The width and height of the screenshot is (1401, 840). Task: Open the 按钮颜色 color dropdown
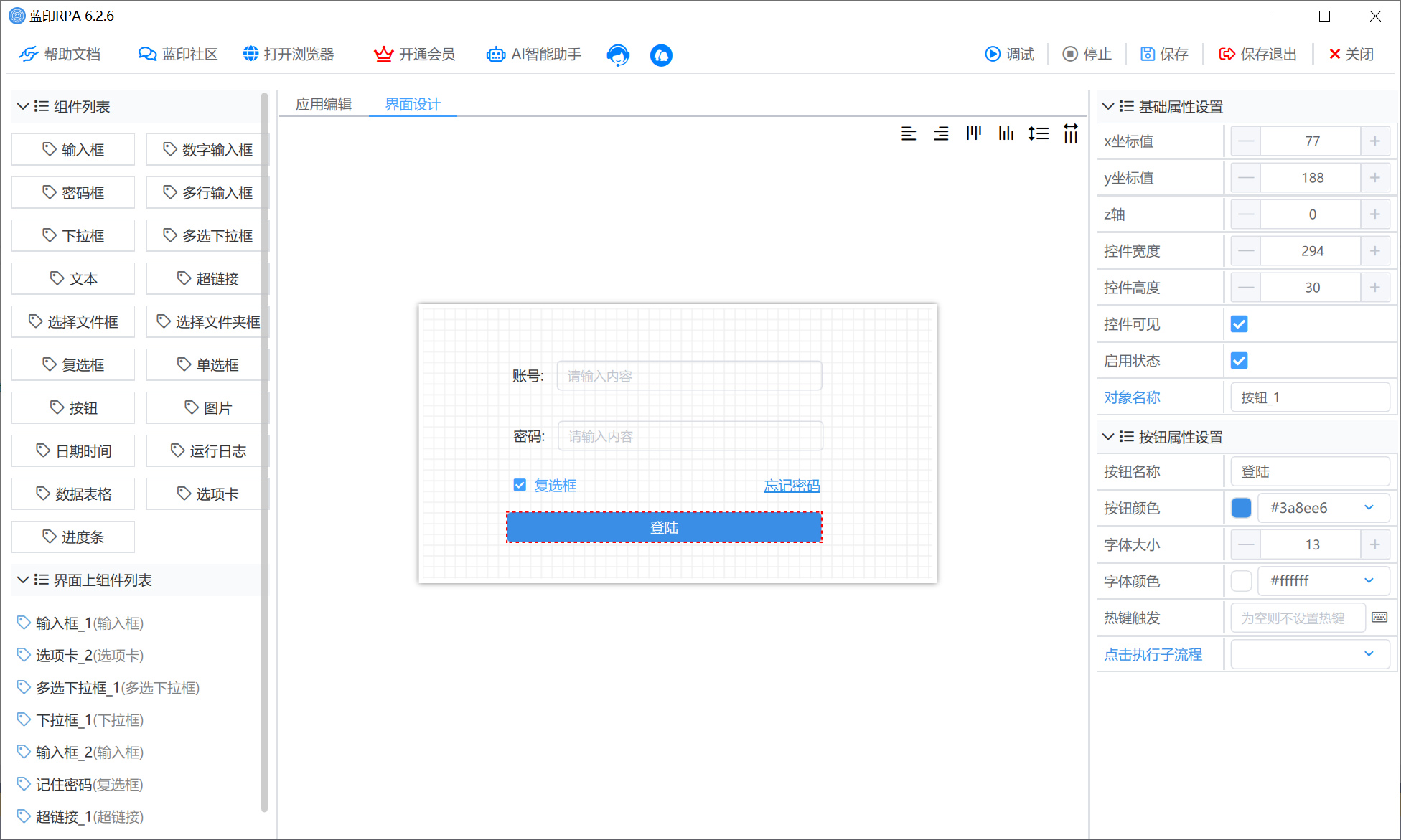point(1367,508)
